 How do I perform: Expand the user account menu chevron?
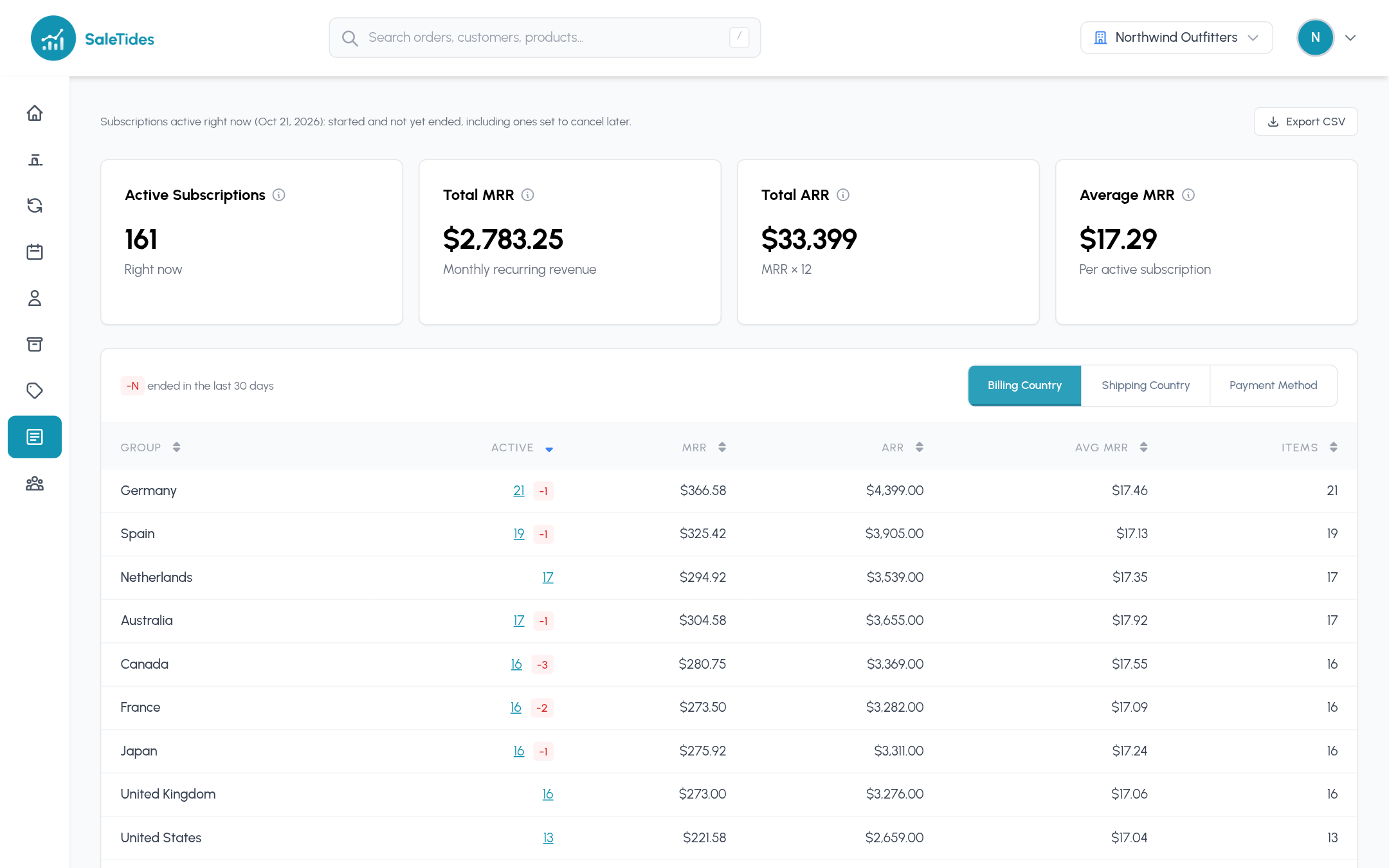point(1350,38)
